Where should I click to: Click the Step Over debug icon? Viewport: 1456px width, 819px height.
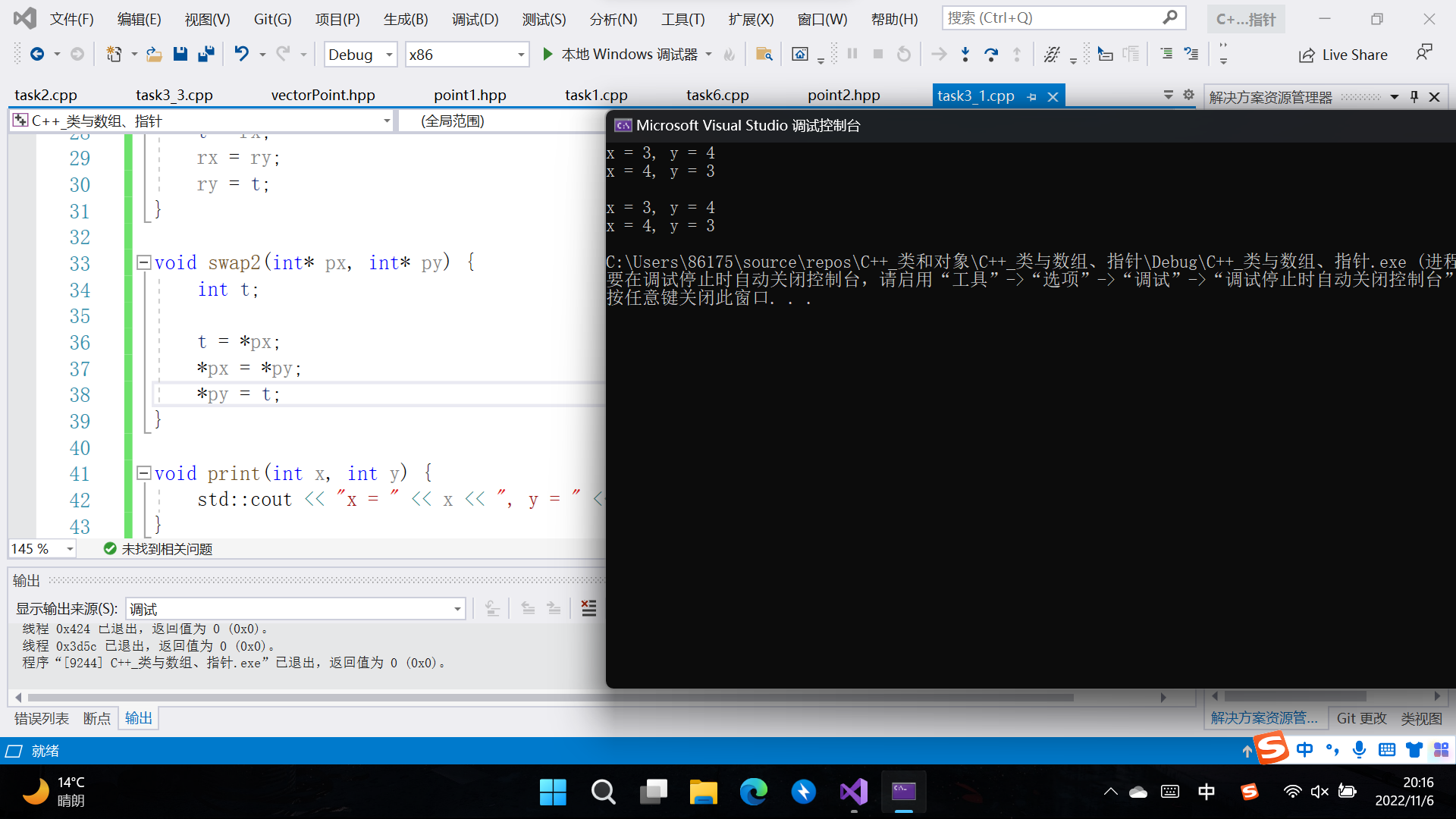(990, 54)
